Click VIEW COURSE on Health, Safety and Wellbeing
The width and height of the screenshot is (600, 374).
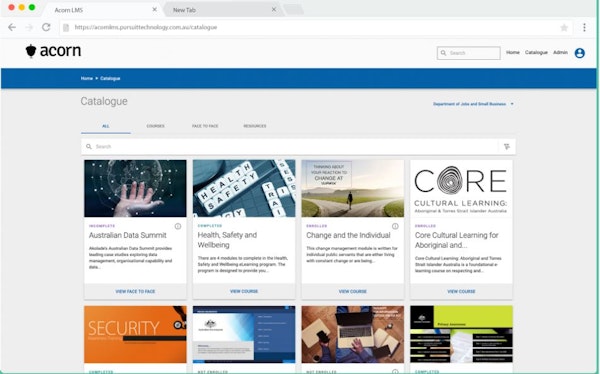click(244, 291)
